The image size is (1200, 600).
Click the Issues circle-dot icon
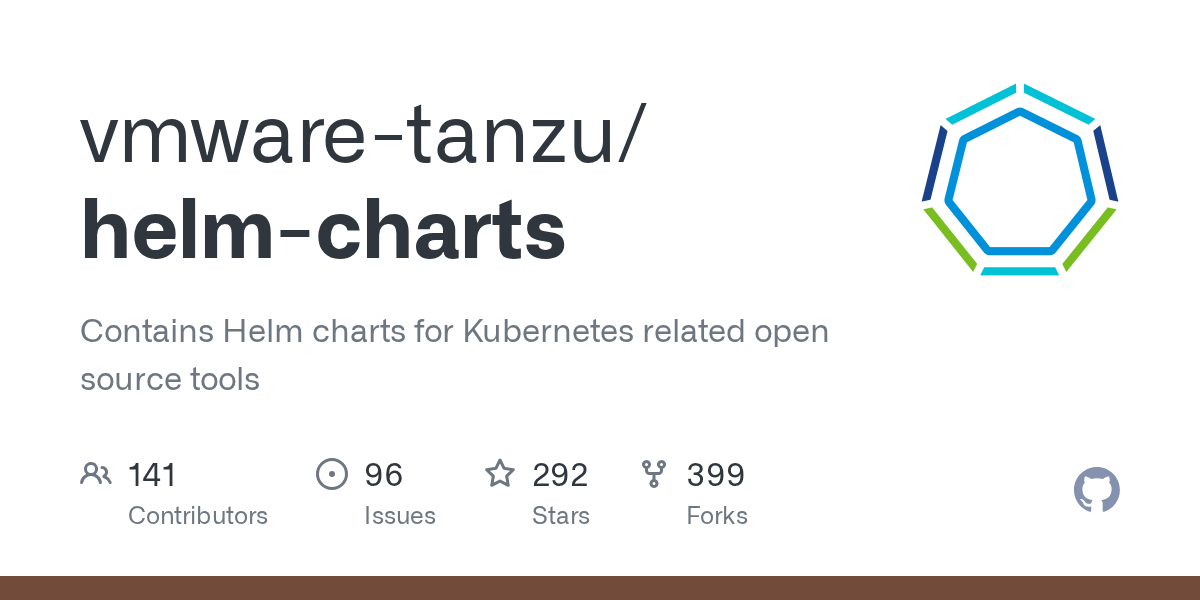pos(332,474)
